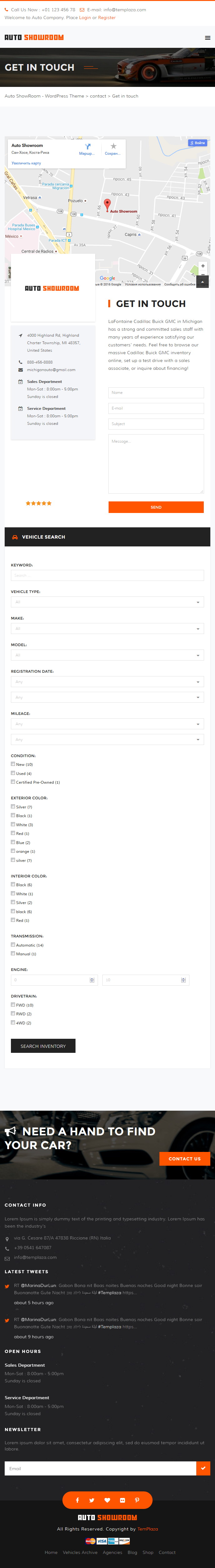The image size is (215, 1568).
Task: Open the hamburger navigation menu
Action: (x=207, y=38)
